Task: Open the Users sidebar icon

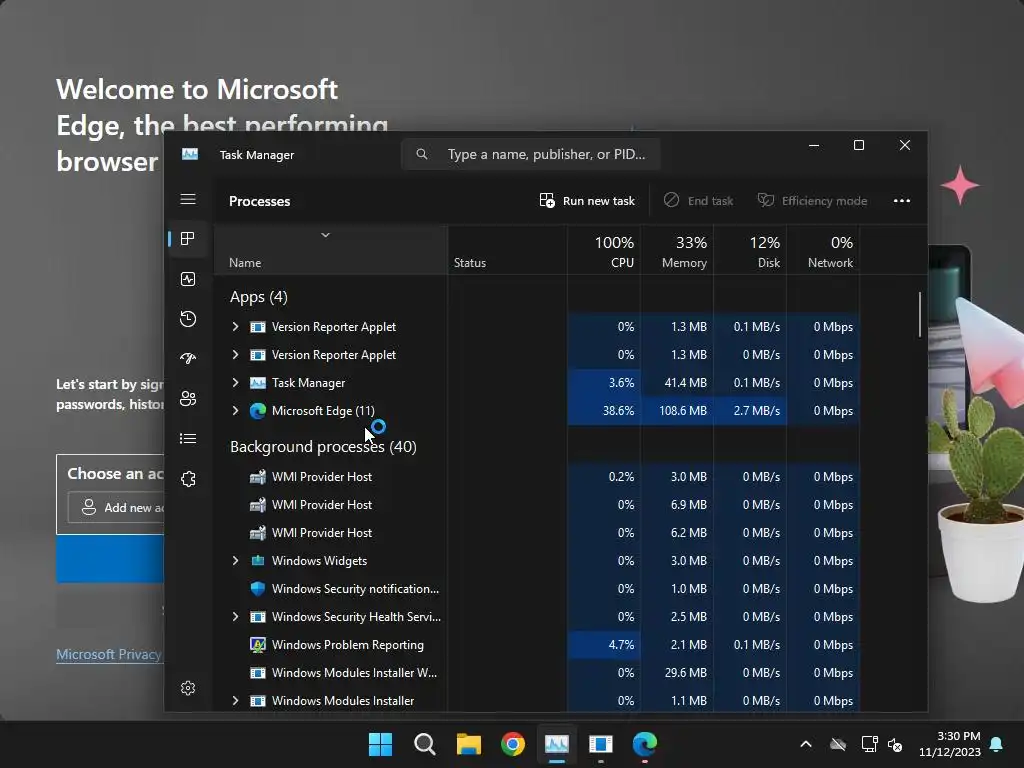Action: pos(188,398)
